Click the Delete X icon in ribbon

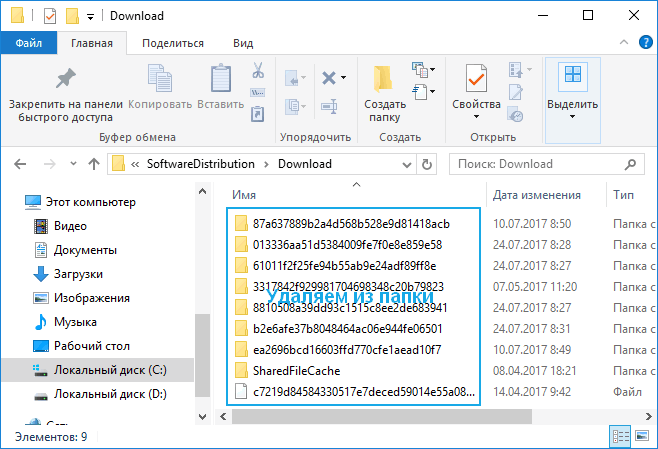click(x=328, y=78)
